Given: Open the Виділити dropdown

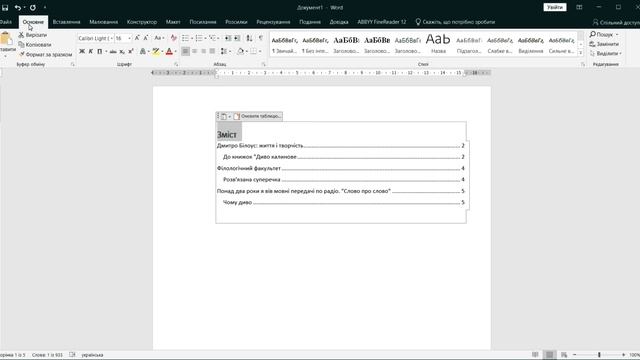Looking at the screenshot, I should 606,53.
